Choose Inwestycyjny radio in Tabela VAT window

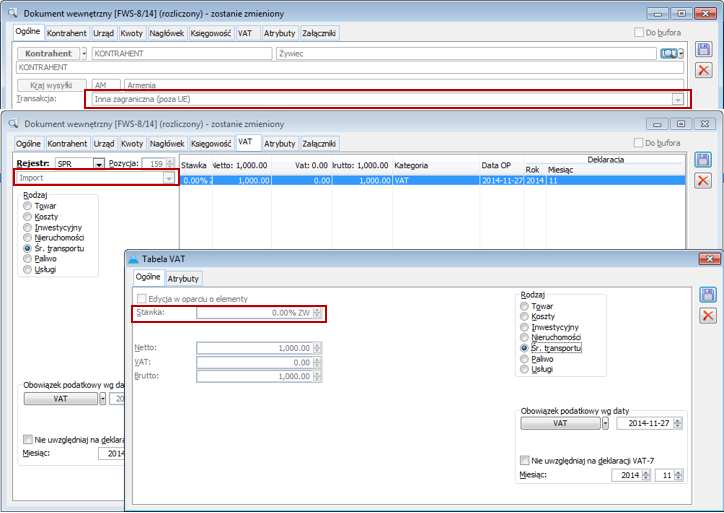click(x=524, y=327)
